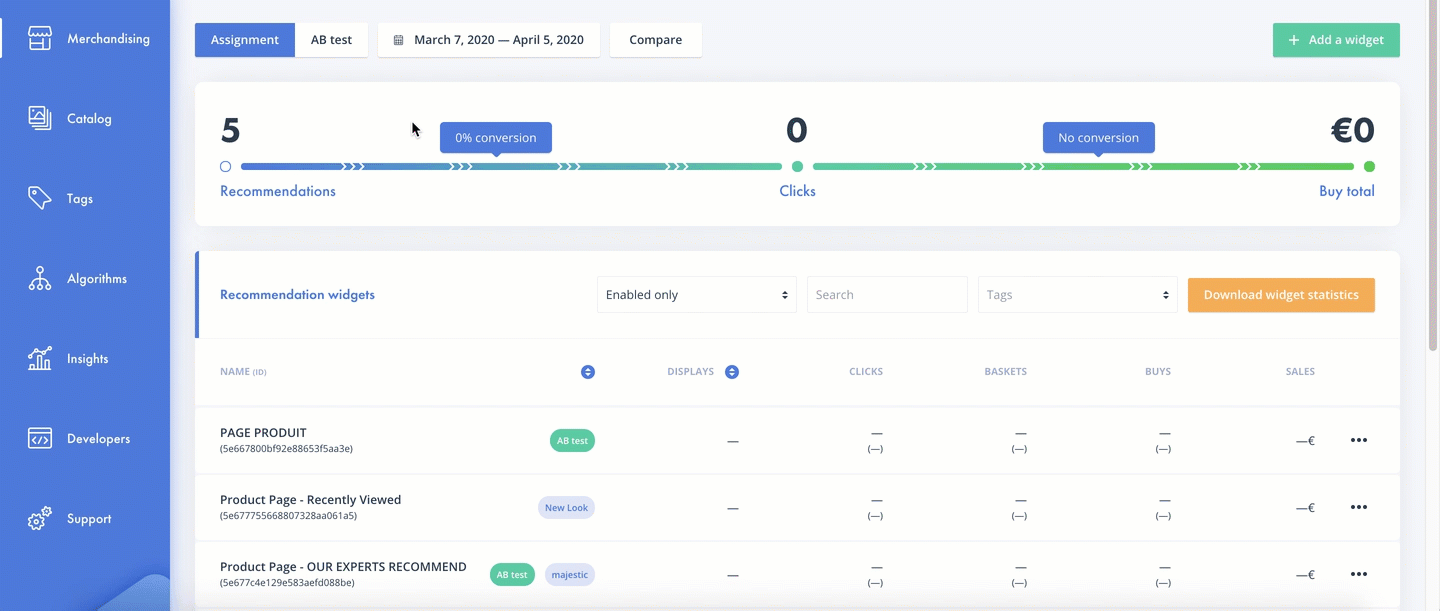1440x611 pixels.
Task: Switch to the AB test tab
Action: tap(331, 40)
